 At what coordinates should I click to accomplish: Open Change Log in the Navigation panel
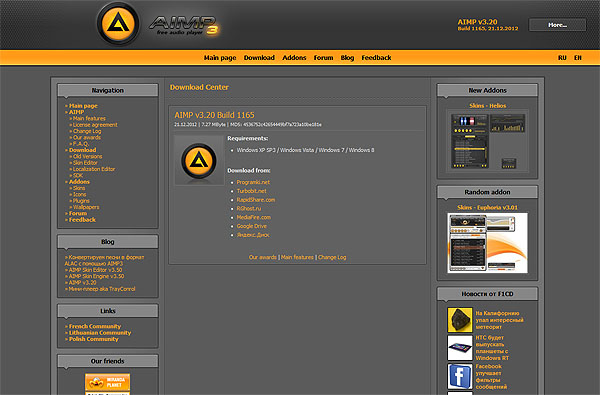[x=87, y=131]
